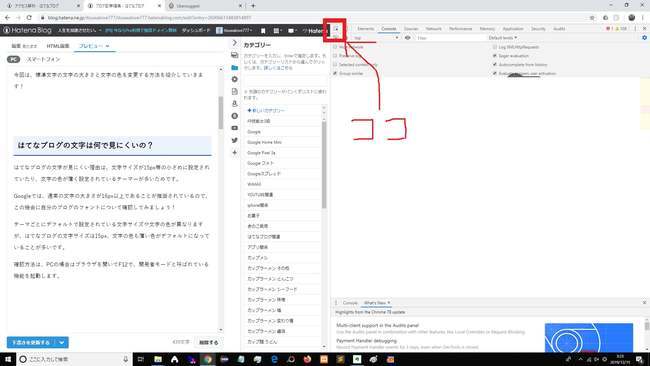
Task: Toggle Selected context only checkbox
Action: (335, 65)
